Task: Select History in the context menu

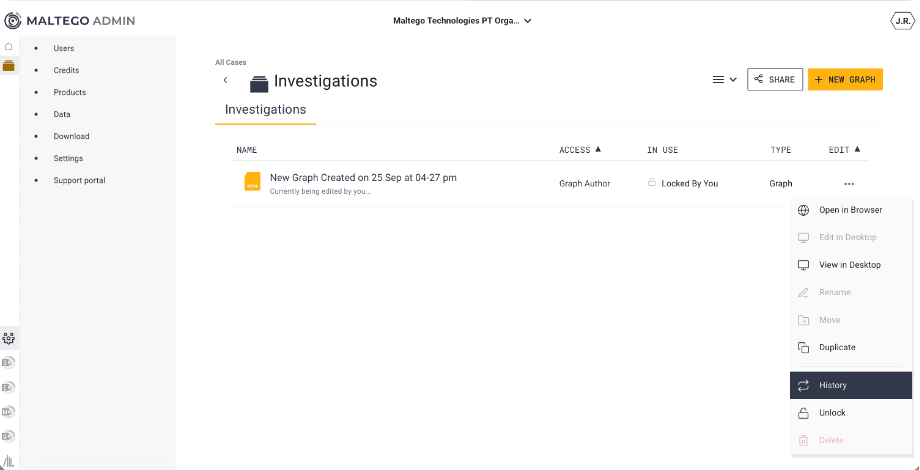Action: tap(851, 386)
